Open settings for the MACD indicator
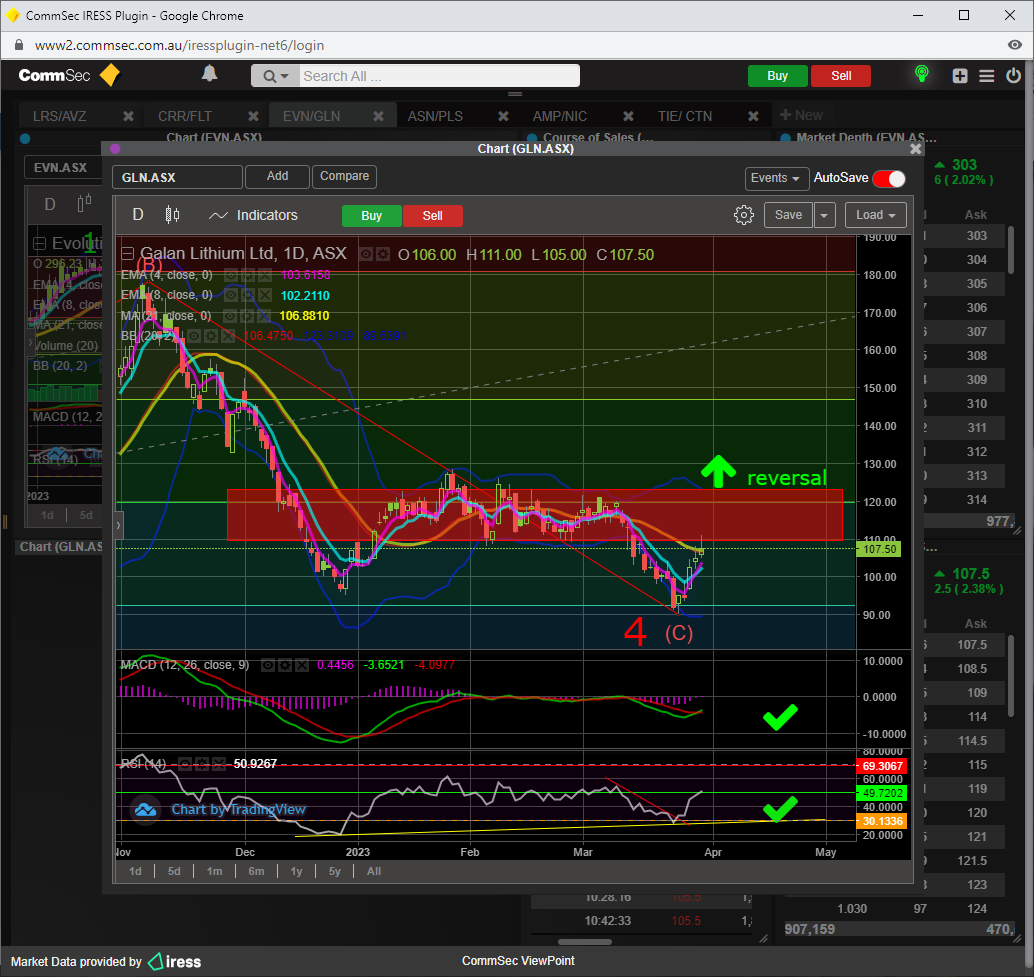This screenshot has height=977, width=1034. (x=285, y=665)
